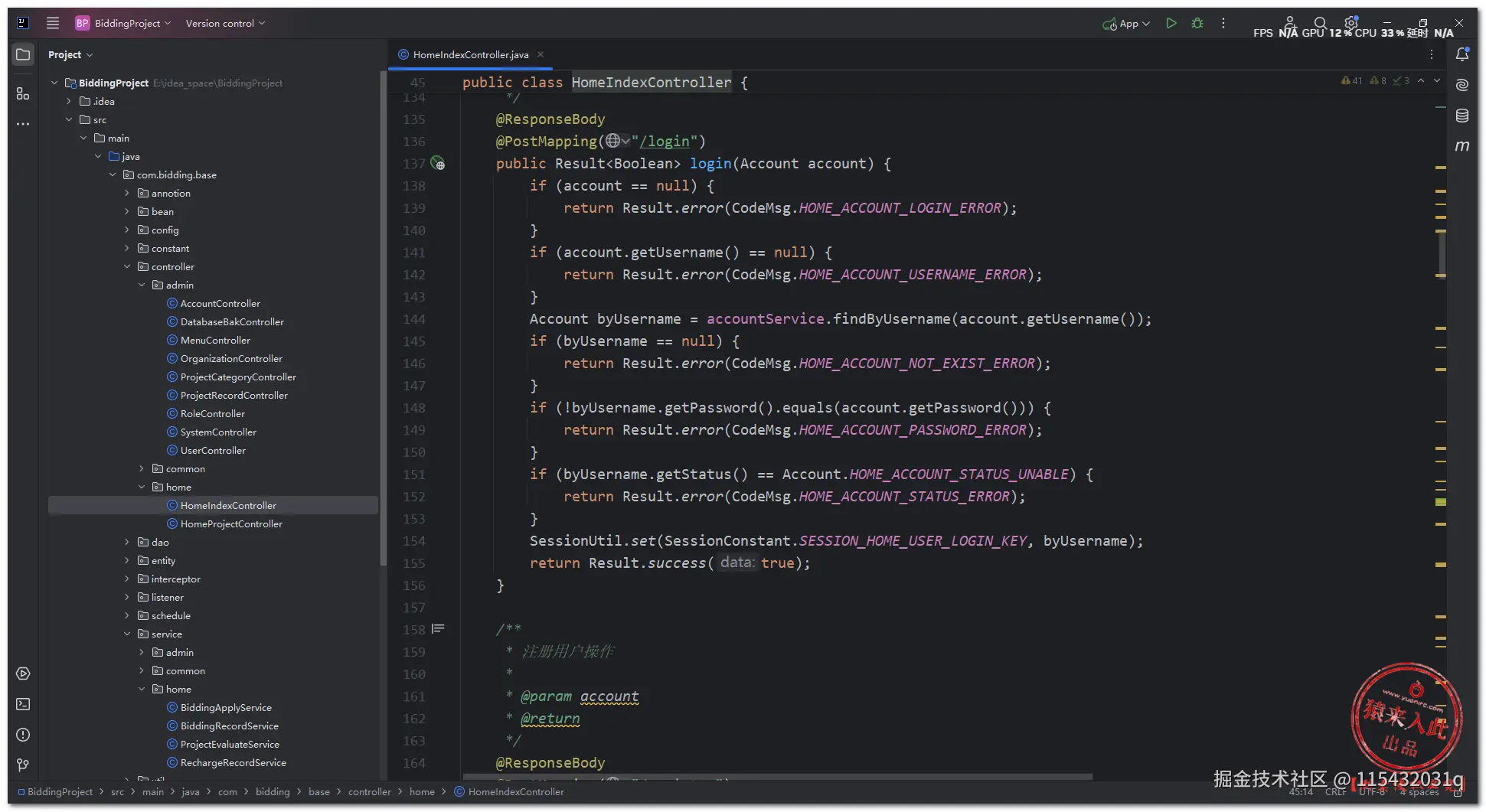1486x812 pixels.
Task: Start debugging the App configuration
Action: coord(1197,23)
